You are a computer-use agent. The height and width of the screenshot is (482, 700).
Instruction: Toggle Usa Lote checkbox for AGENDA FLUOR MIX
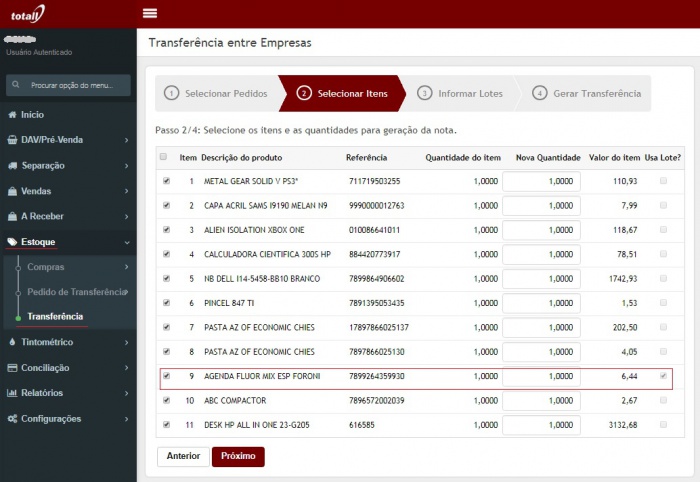pyautogui.click(x=663, y=376)
